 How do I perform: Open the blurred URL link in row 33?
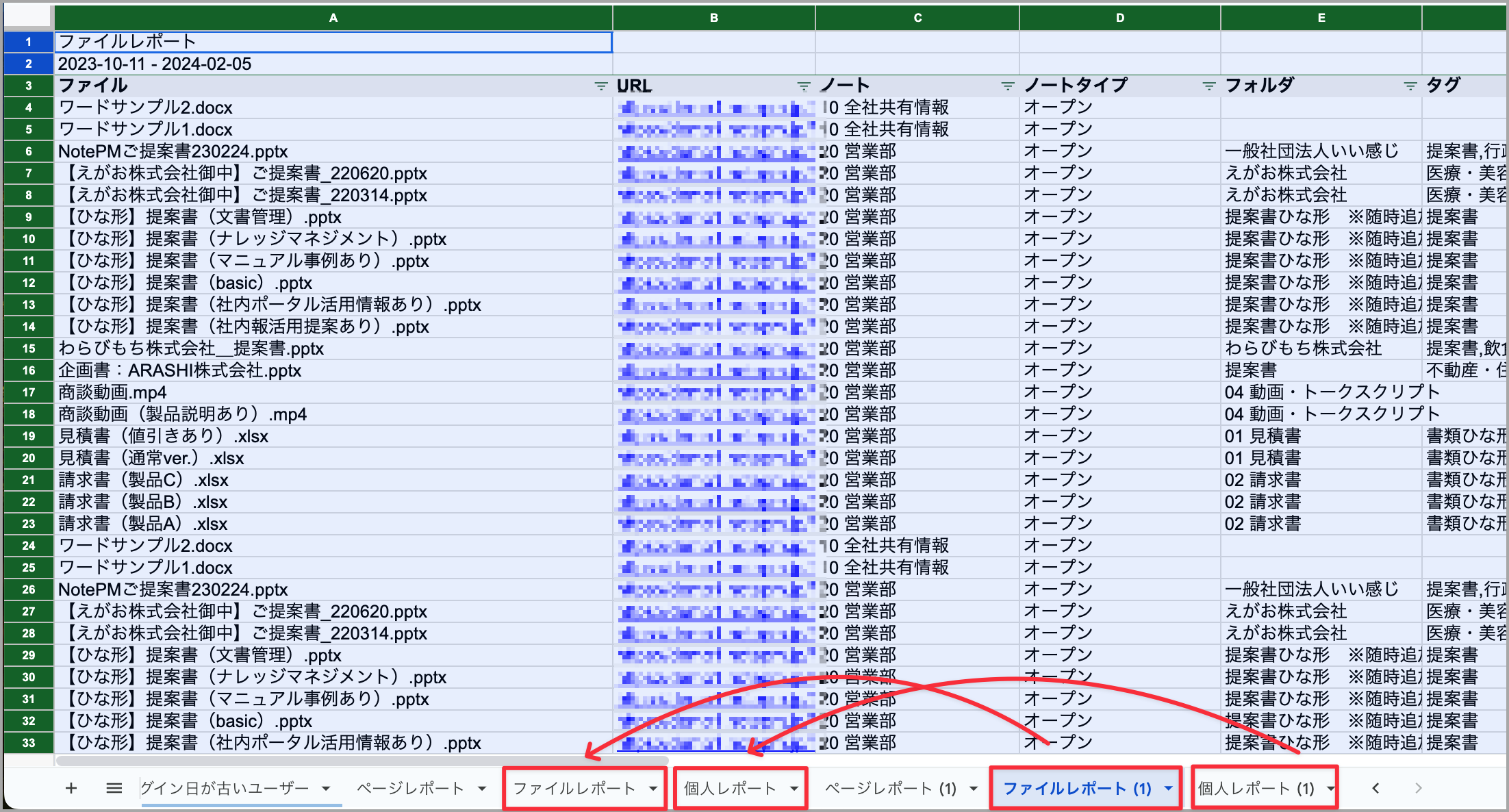tap(716, 743)
